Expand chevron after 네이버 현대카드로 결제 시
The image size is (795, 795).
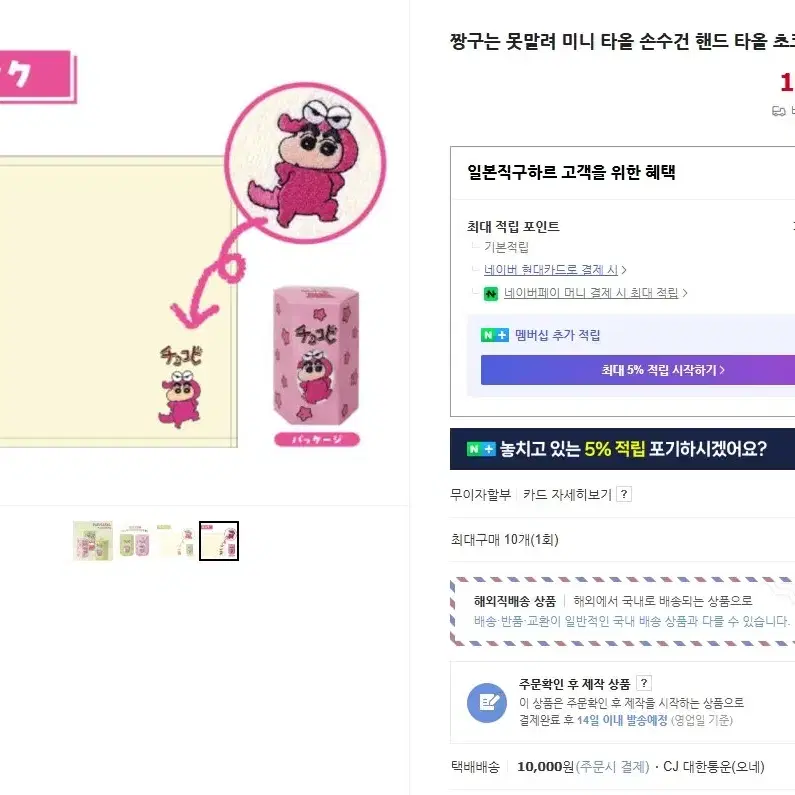tap(624, 270)
